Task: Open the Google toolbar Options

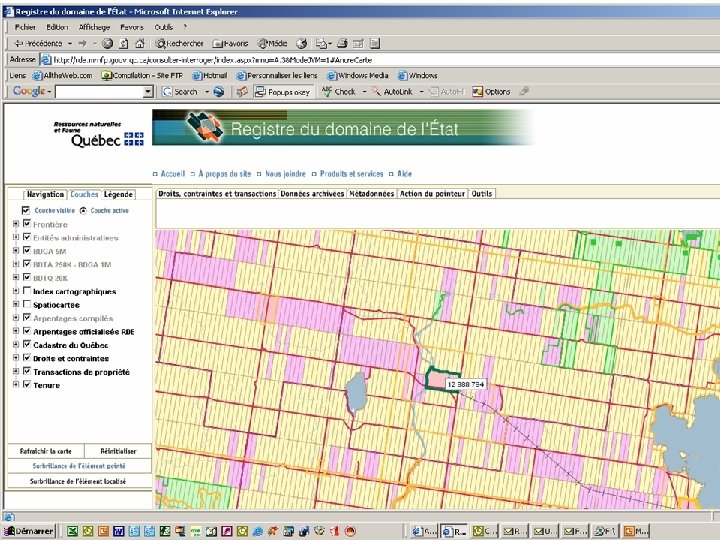Action: click(x=491, y=92)
